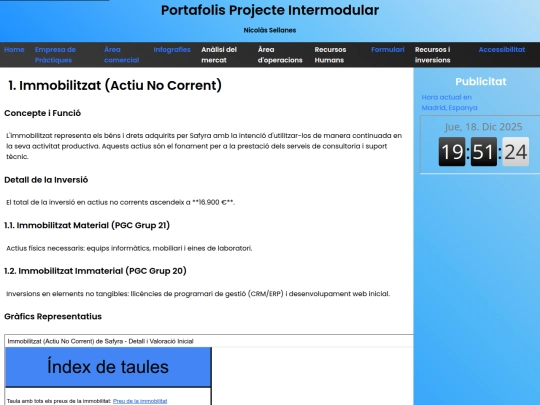Click the Detall de la Inversió heading
This screenshot has height=405, width=540.
click(46, 180)
